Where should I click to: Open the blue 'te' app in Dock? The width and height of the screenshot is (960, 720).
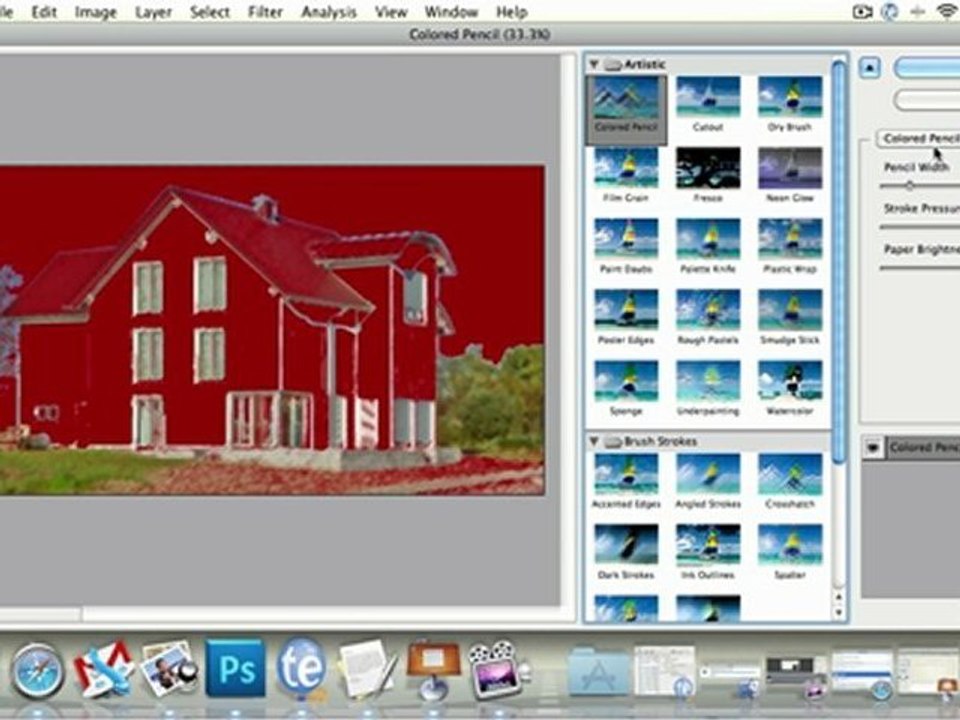[x=301, y=667]
